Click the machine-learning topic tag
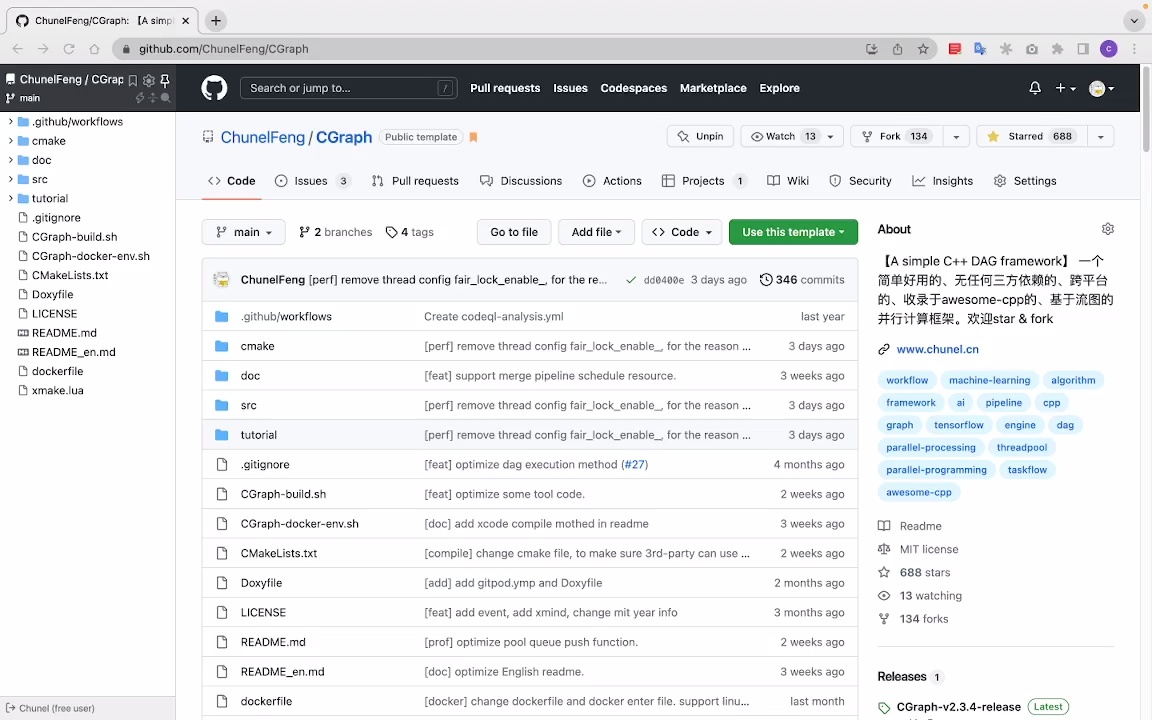 click(x=989, y=381)
